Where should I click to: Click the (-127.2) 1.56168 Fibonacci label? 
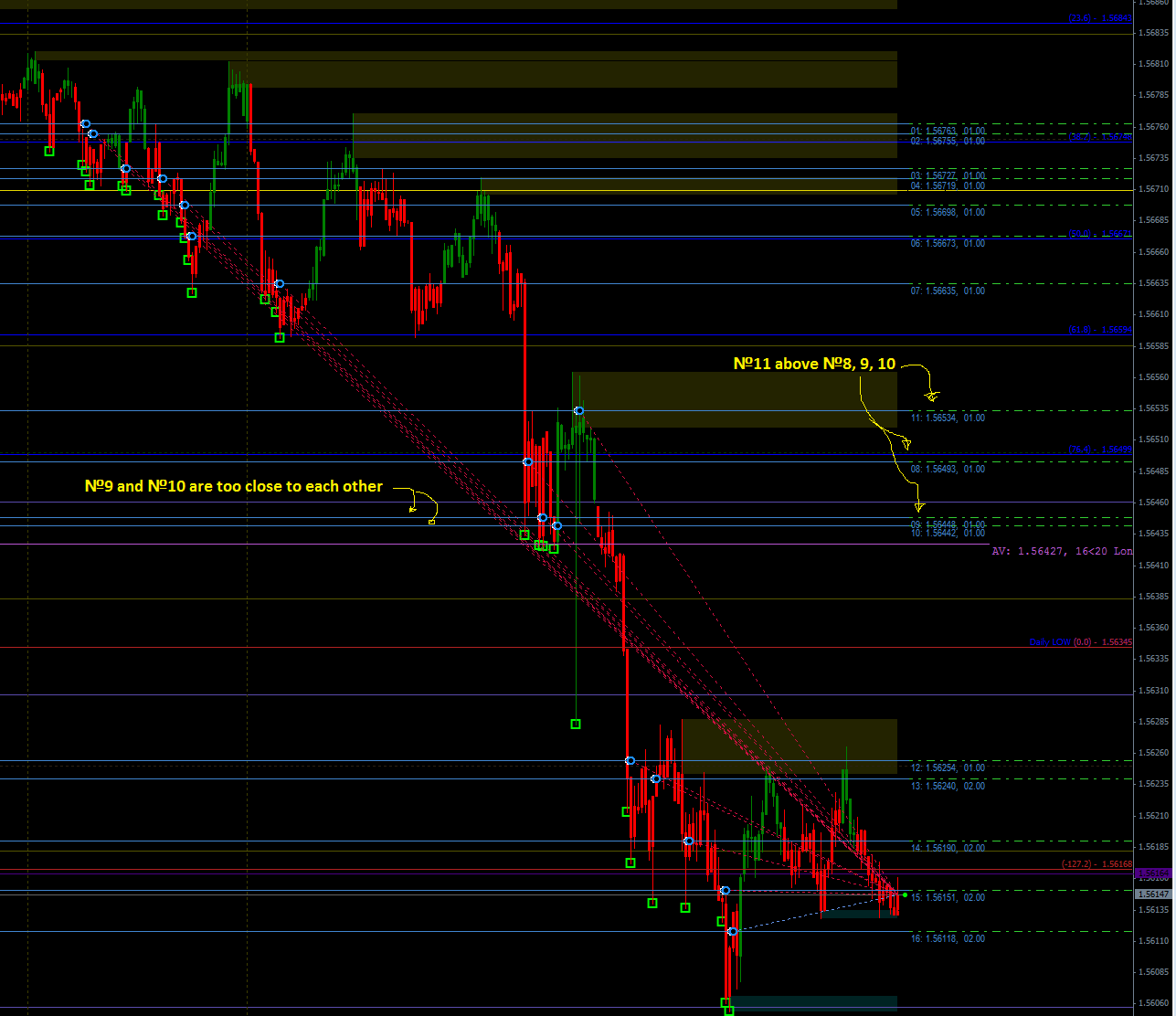point(1097,864)
